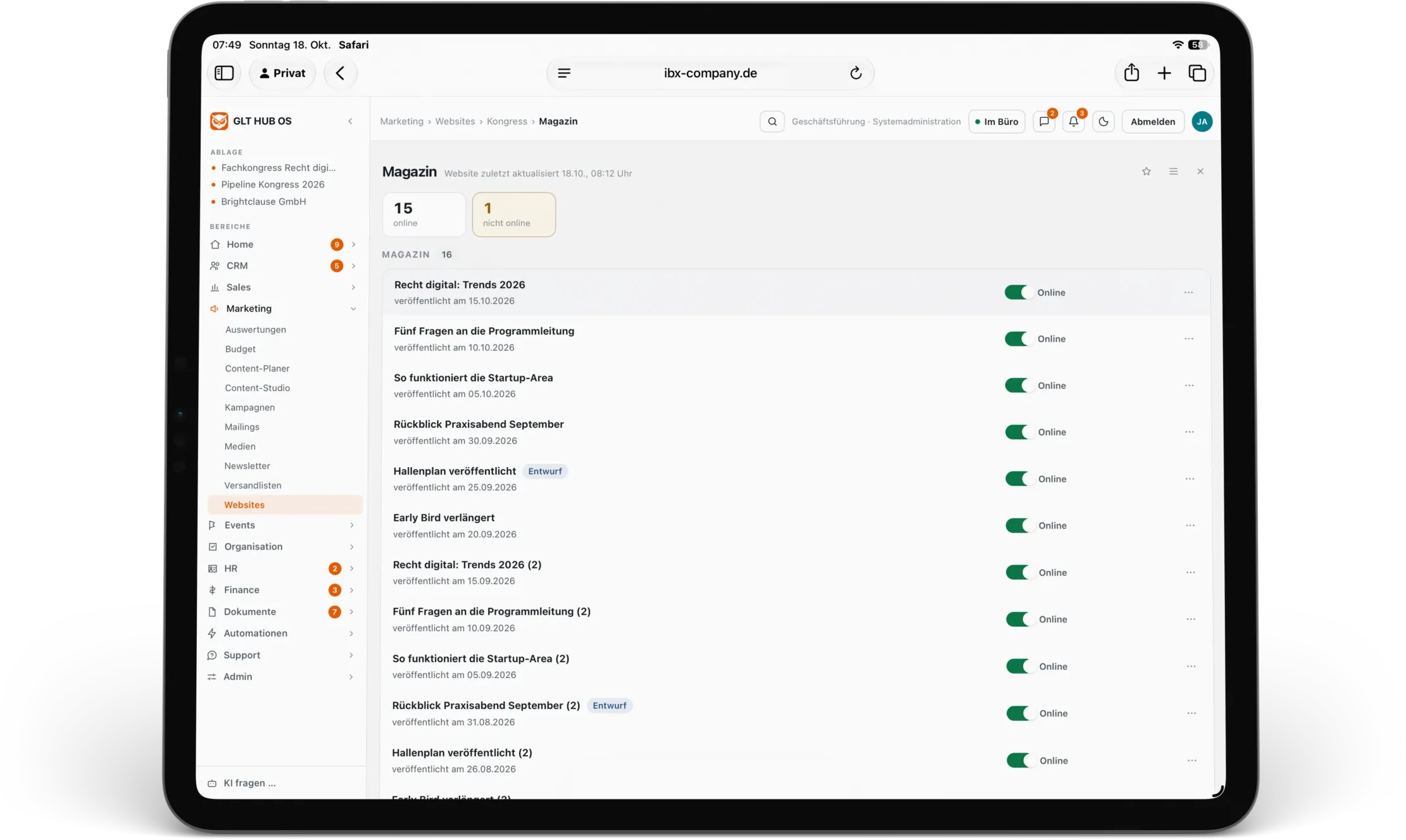Viewport: 1406px width, 840px height.
Task: Expand the Events section chevron
Action: tap(352, 525)
